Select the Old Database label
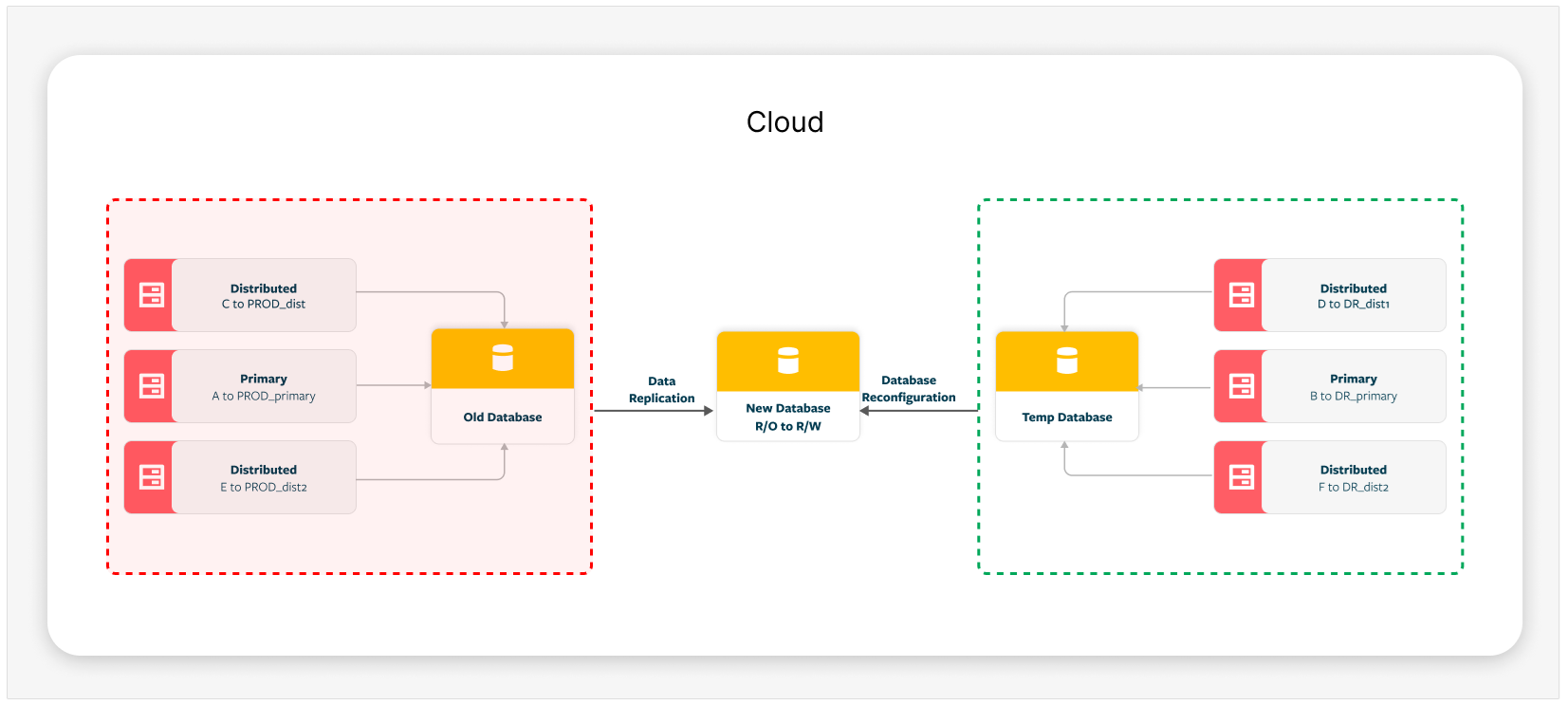1568x705 pixels. click(x=503, y=417)
